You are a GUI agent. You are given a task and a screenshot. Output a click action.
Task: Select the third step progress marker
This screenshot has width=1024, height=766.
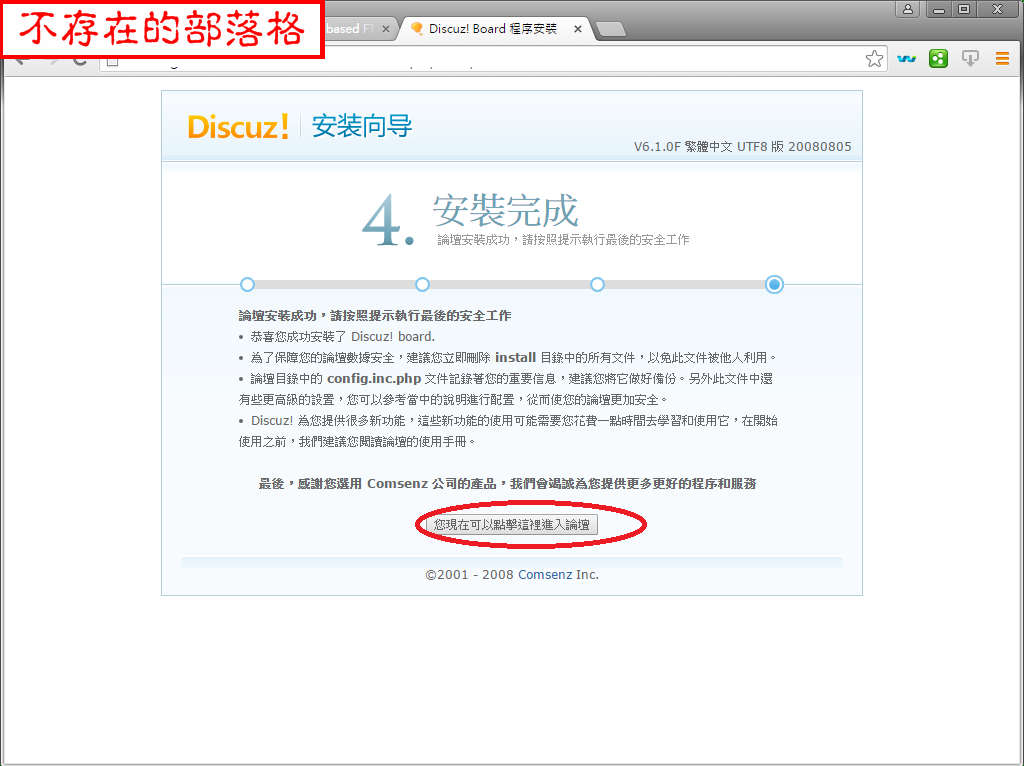tap(597, 285)
